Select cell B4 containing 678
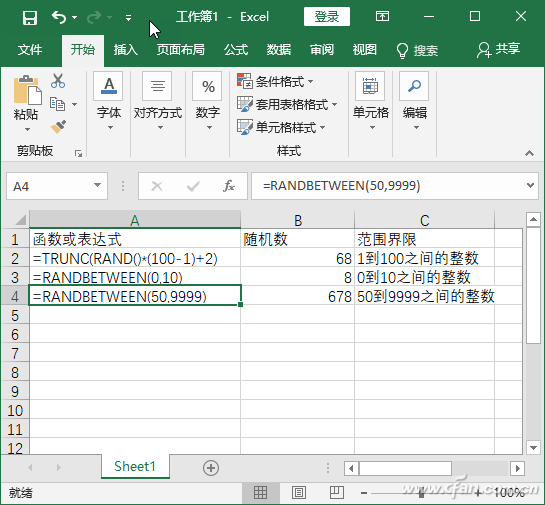545x505 pixels. pos(297,296)
